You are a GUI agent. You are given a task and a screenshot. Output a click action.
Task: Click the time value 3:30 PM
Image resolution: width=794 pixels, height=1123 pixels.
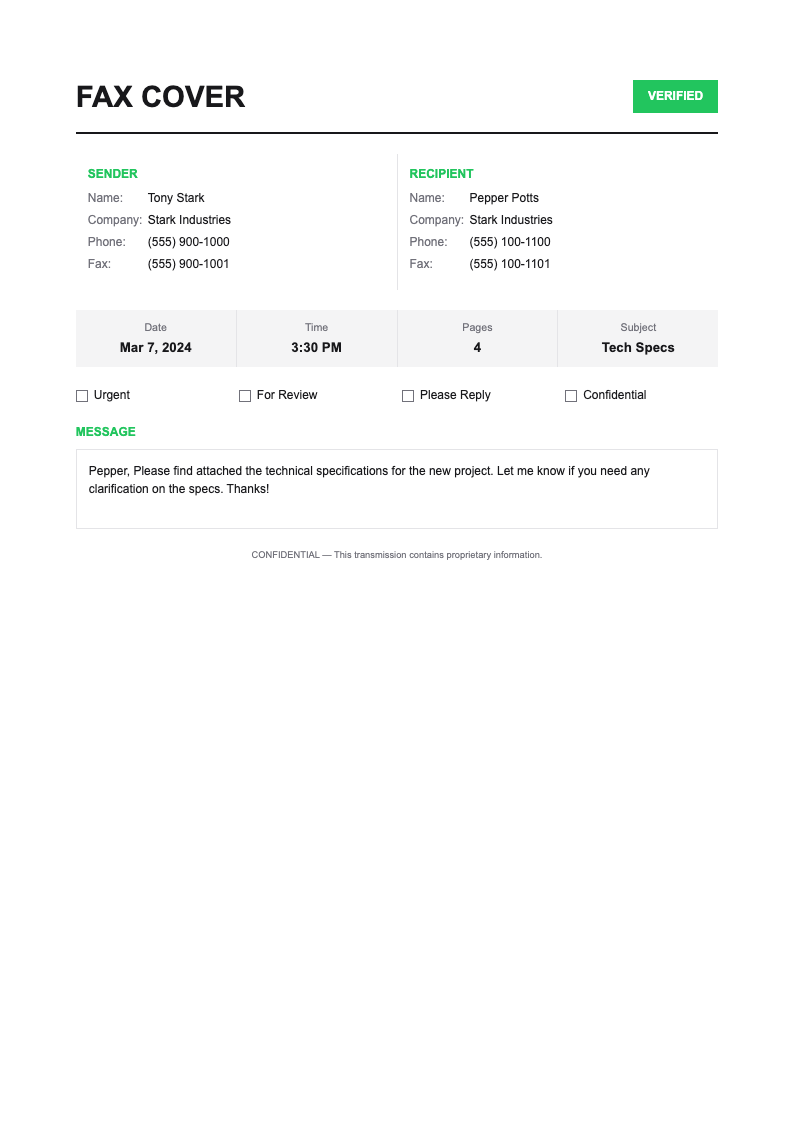pyautogui.click(x=316, y=348)
